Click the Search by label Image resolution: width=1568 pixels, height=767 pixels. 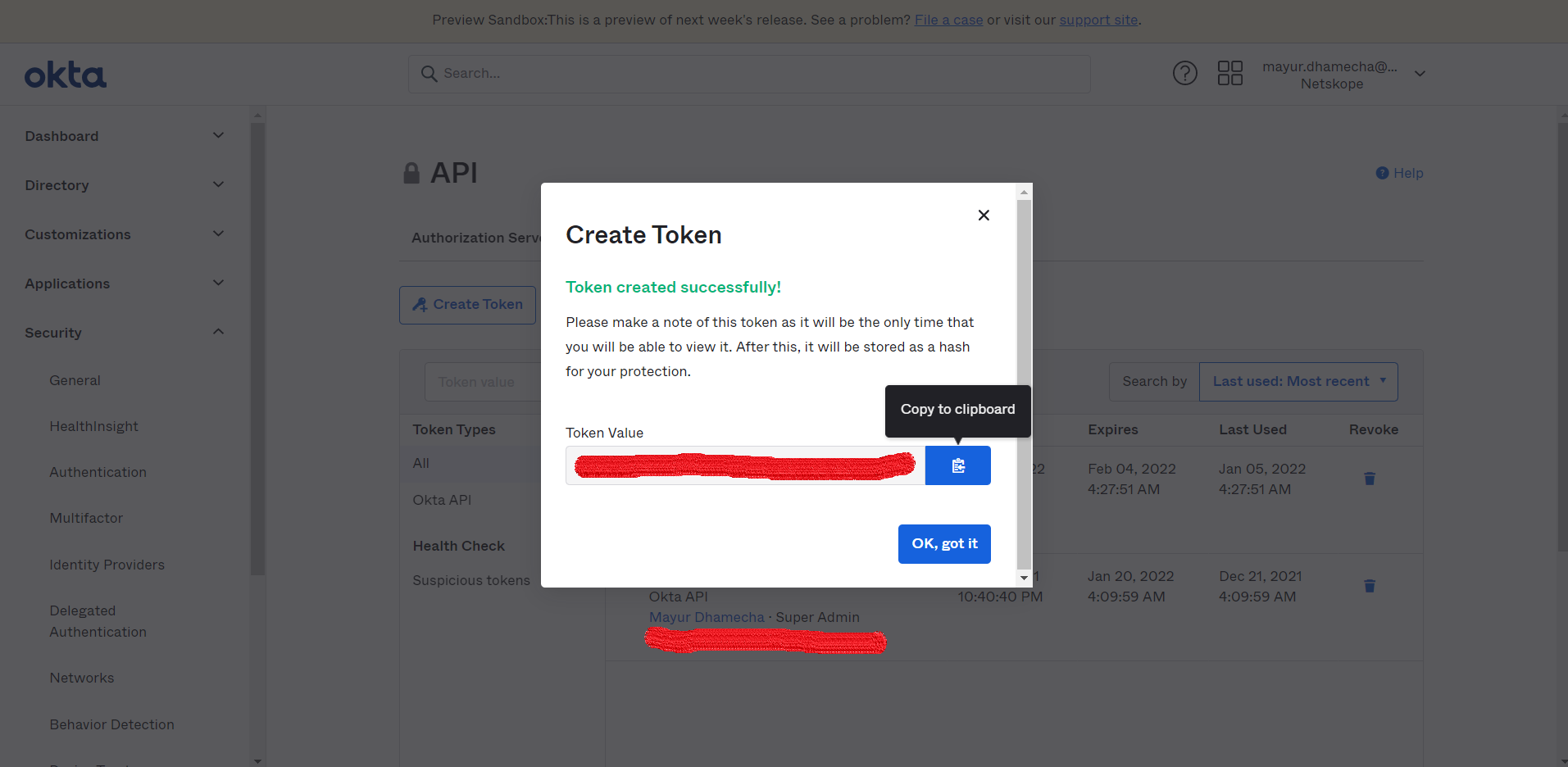click(1154, 382)
